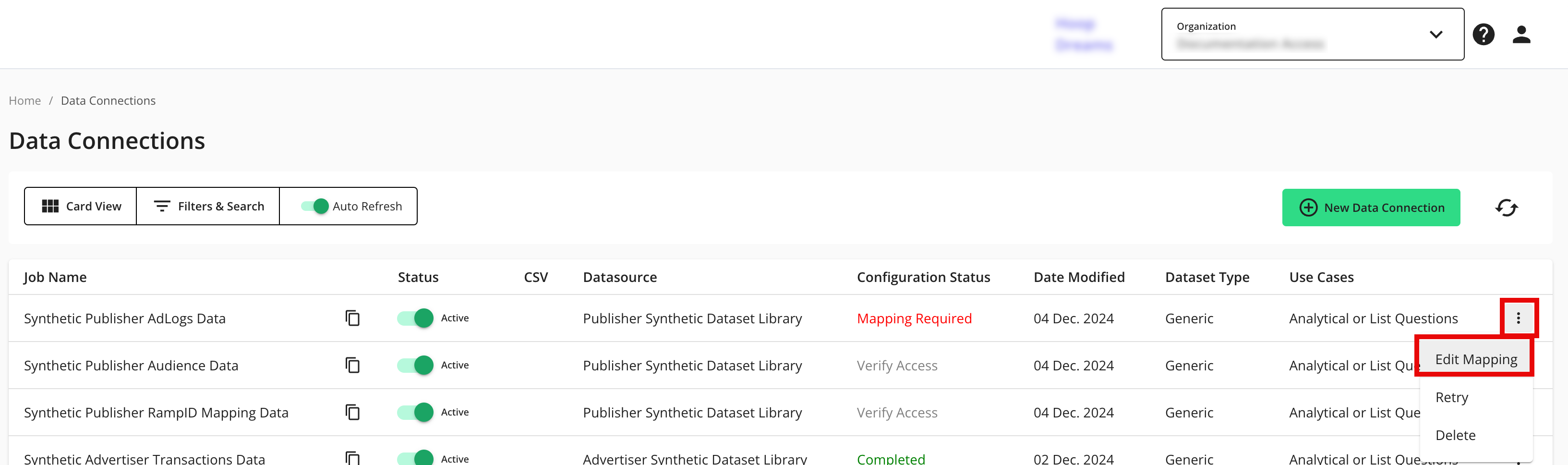Open Filters & Search panel
The width and height of the screenshot is (1568, 465).
(208, 207)
